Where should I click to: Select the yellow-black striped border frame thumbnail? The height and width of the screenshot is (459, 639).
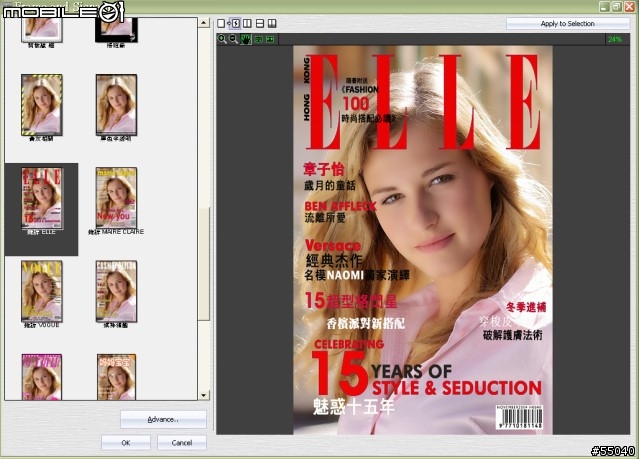42,105
